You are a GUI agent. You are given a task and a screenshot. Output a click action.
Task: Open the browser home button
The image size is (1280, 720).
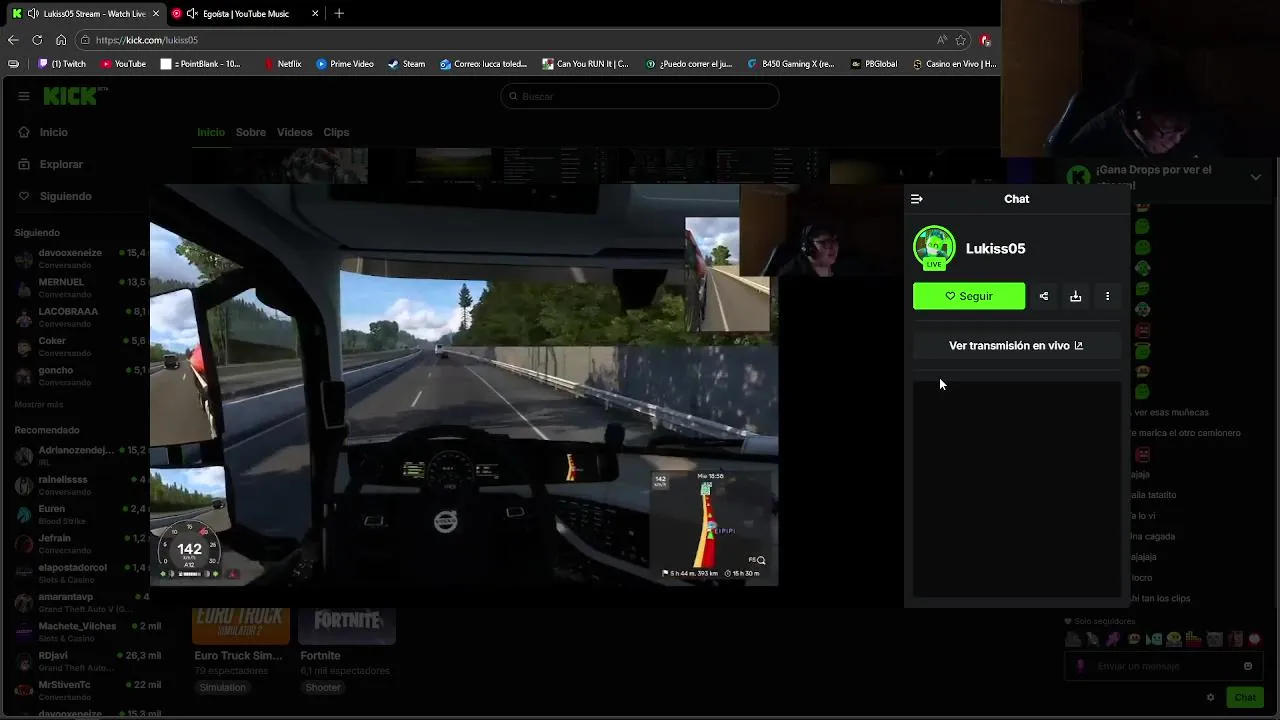click(x=61, y=40)
